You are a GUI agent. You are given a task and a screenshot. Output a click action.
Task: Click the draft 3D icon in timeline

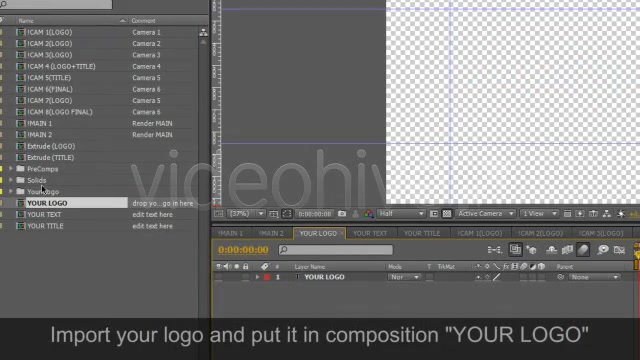click(x=531, y=250)
